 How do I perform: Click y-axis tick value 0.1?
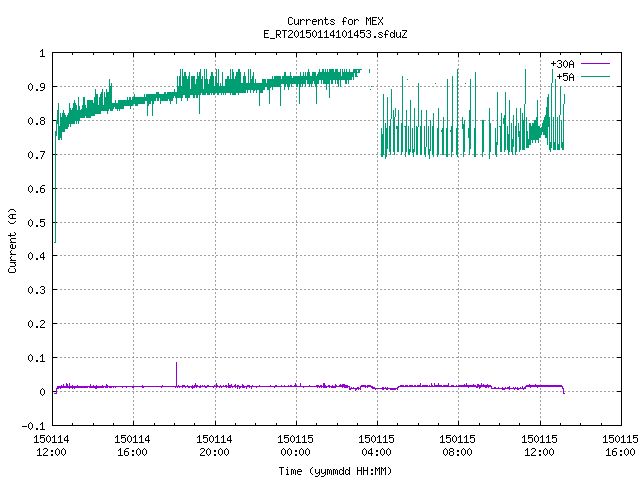(x=36, y=358)
